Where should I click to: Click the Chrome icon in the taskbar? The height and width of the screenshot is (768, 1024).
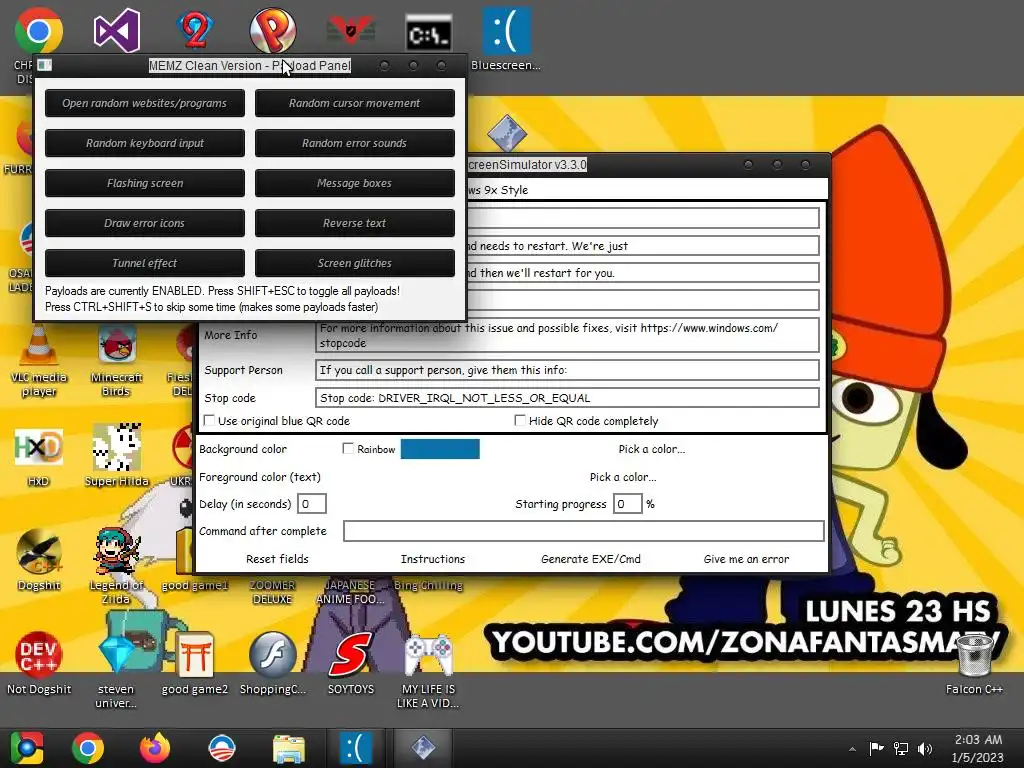(88, 748)
